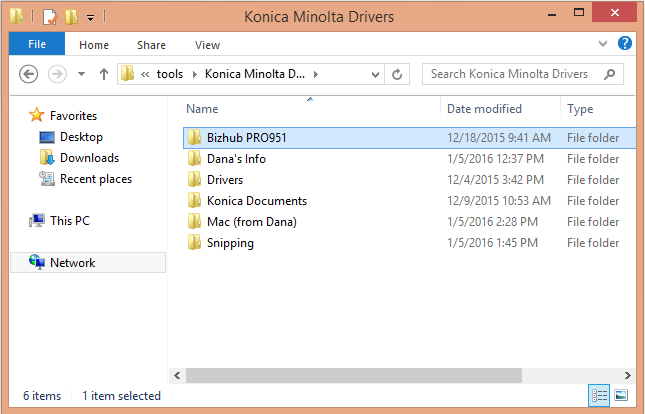Click the horizontal scrollbar left arrow
Image resolution: width=645 pixels, height=414 pixels.
(177, 375)
